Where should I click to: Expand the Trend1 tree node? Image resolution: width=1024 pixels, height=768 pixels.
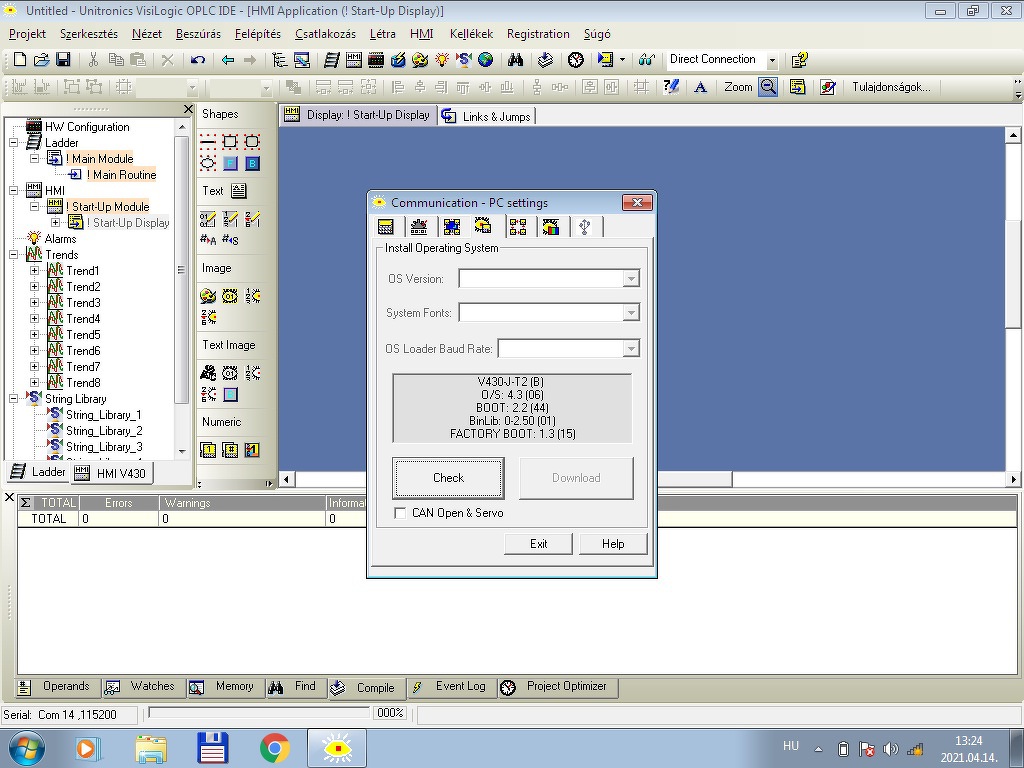[x=35, y=270]
